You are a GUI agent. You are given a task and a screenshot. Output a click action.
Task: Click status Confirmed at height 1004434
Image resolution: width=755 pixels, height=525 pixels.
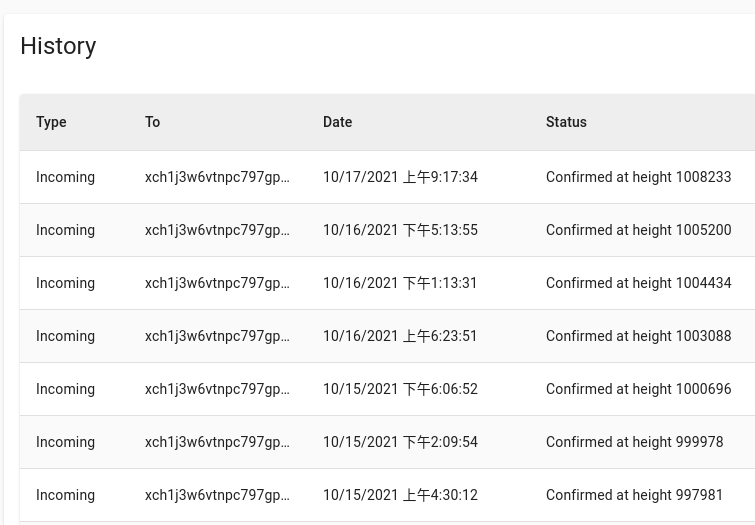(x=638, y=283)
